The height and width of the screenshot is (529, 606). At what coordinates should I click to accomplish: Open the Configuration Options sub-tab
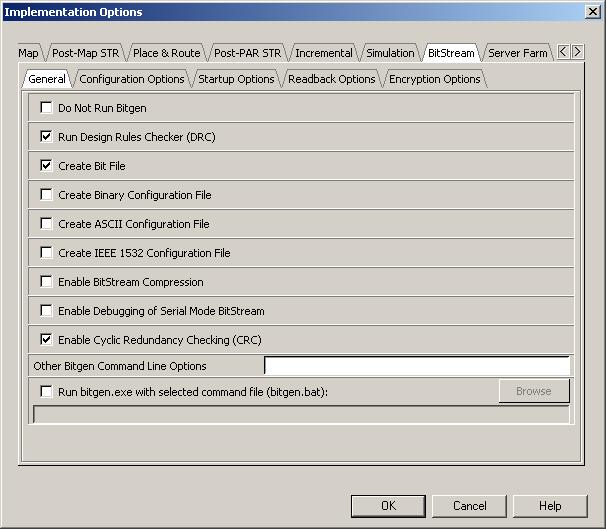click(132, 79)
